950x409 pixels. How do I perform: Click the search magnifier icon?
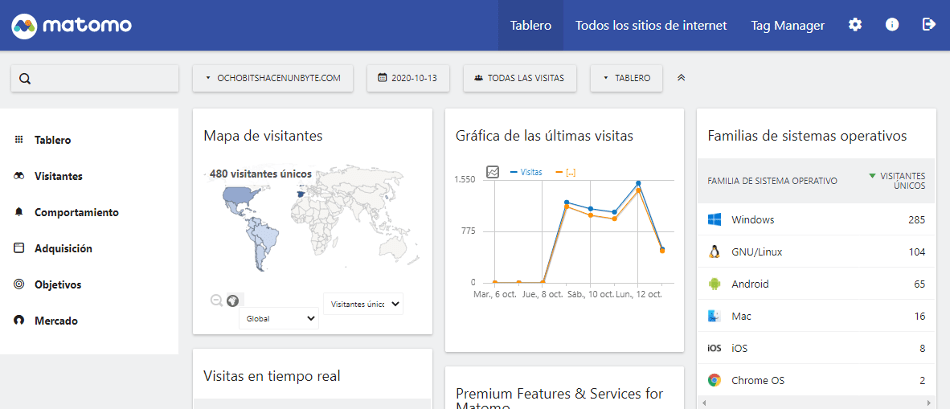pyautogui.click(x=25, y=79)
